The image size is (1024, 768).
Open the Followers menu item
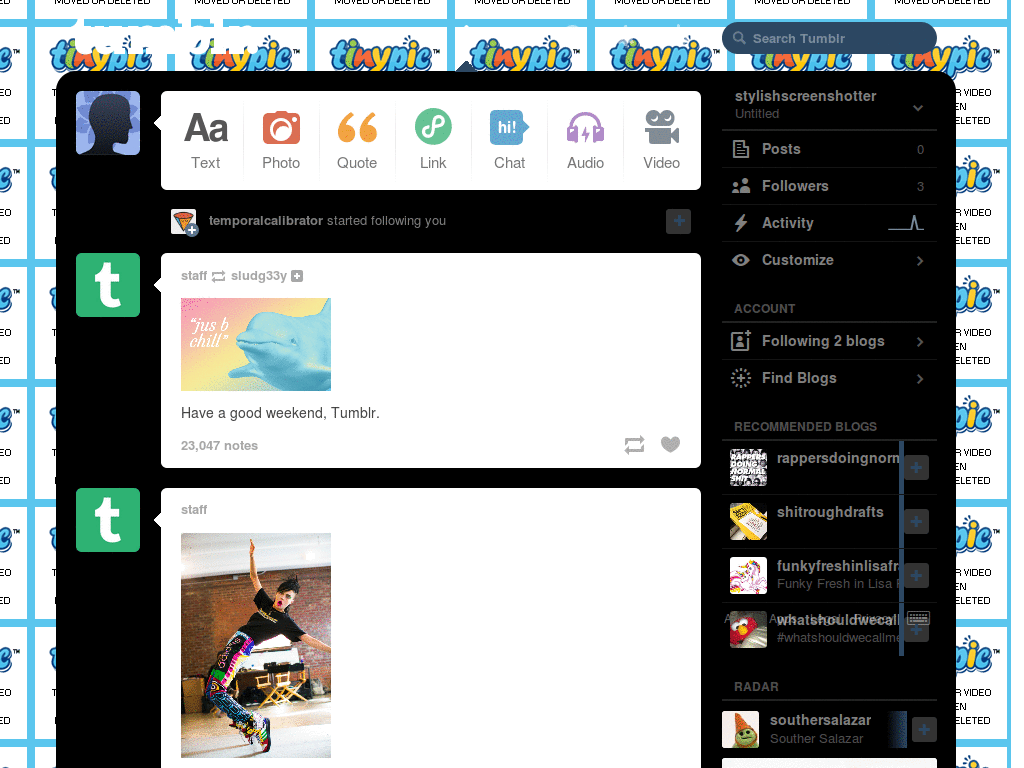[829, 186]
